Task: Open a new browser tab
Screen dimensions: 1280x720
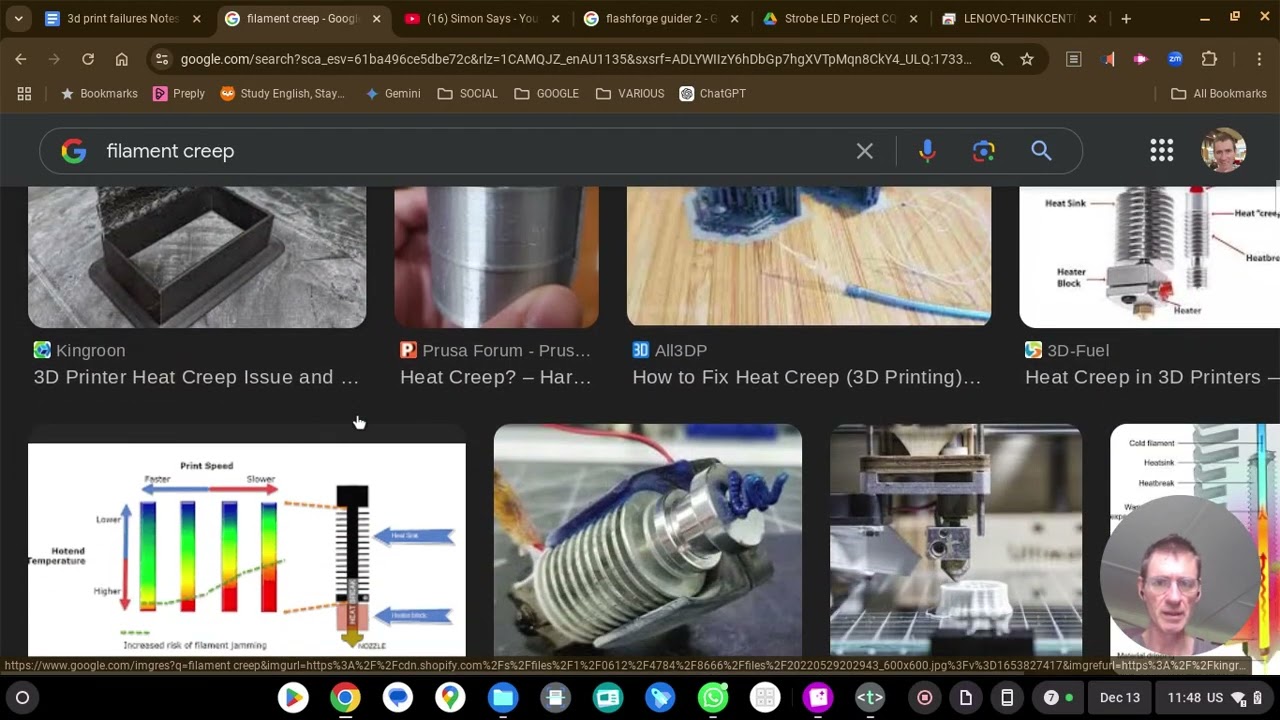Action: pyautogui.click(x=1126, y=18)
